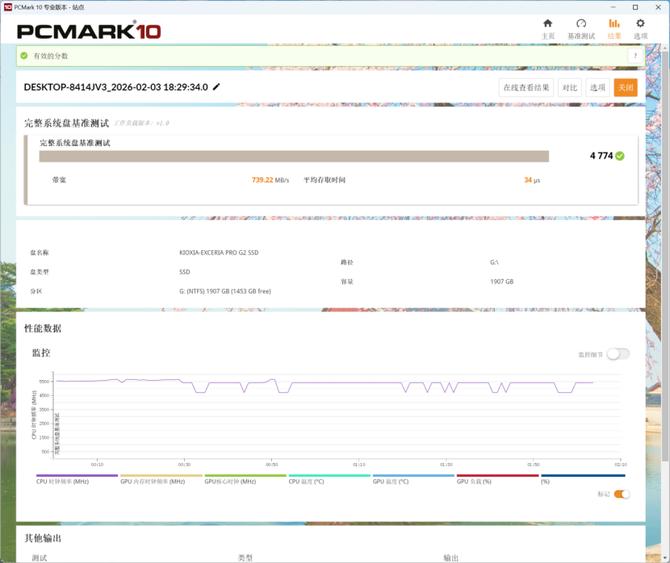Screen dimensions: 670x563
Task: Click the scrollbar down arrow
Action: coord(665,558)
